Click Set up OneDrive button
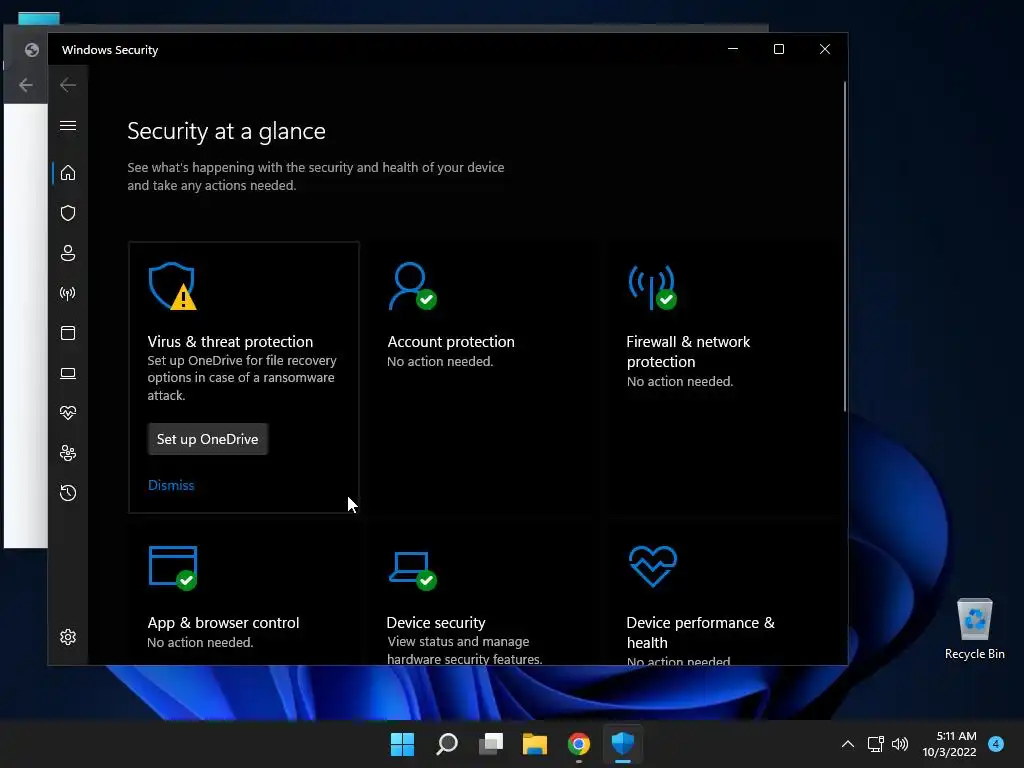This screenshot has width=1024, height=768. pos(208,439)
